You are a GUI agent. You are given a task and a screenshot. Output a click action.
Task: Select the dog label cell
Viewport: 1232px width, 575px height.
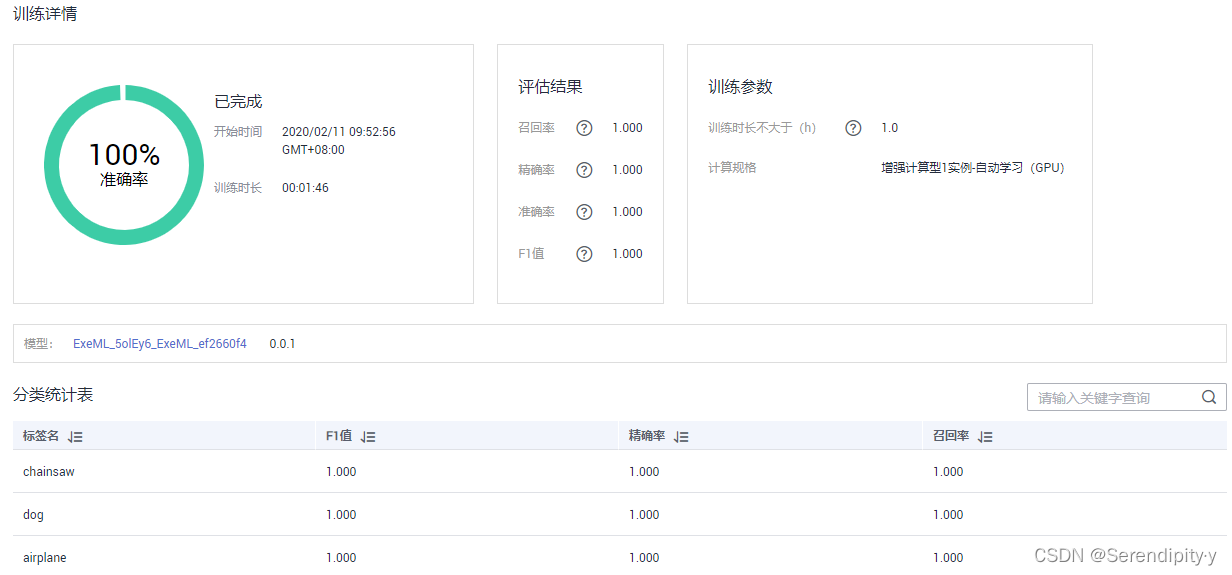(34, 515)
